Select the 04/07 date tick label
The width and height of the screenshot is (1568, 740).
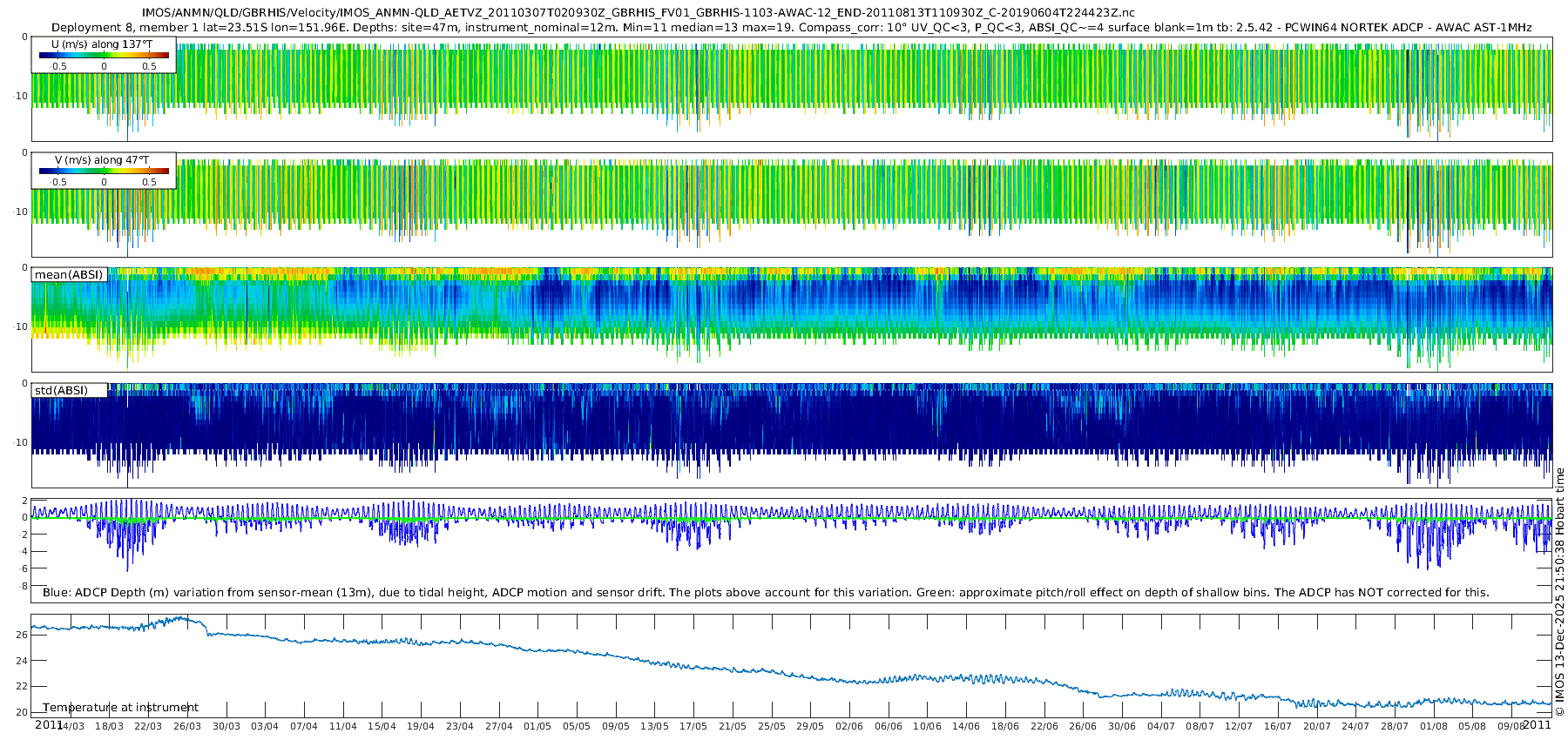coord(1161,726)
